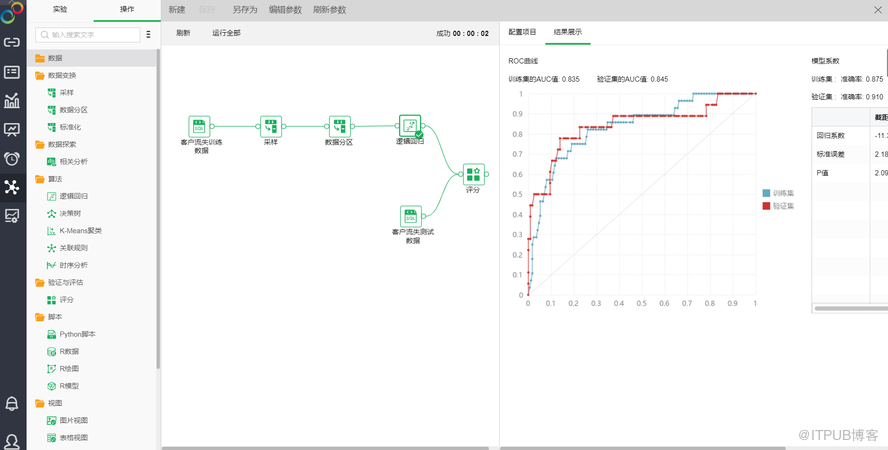Screen dimensions: 888x450
Task: Open the bar chart icon in sidebar
Action: pos(11,101)
